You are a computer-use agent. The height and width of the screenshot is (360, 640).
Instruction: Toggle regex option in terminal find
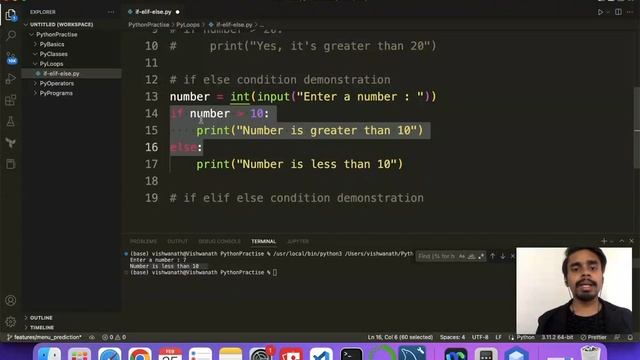point(481,256)
